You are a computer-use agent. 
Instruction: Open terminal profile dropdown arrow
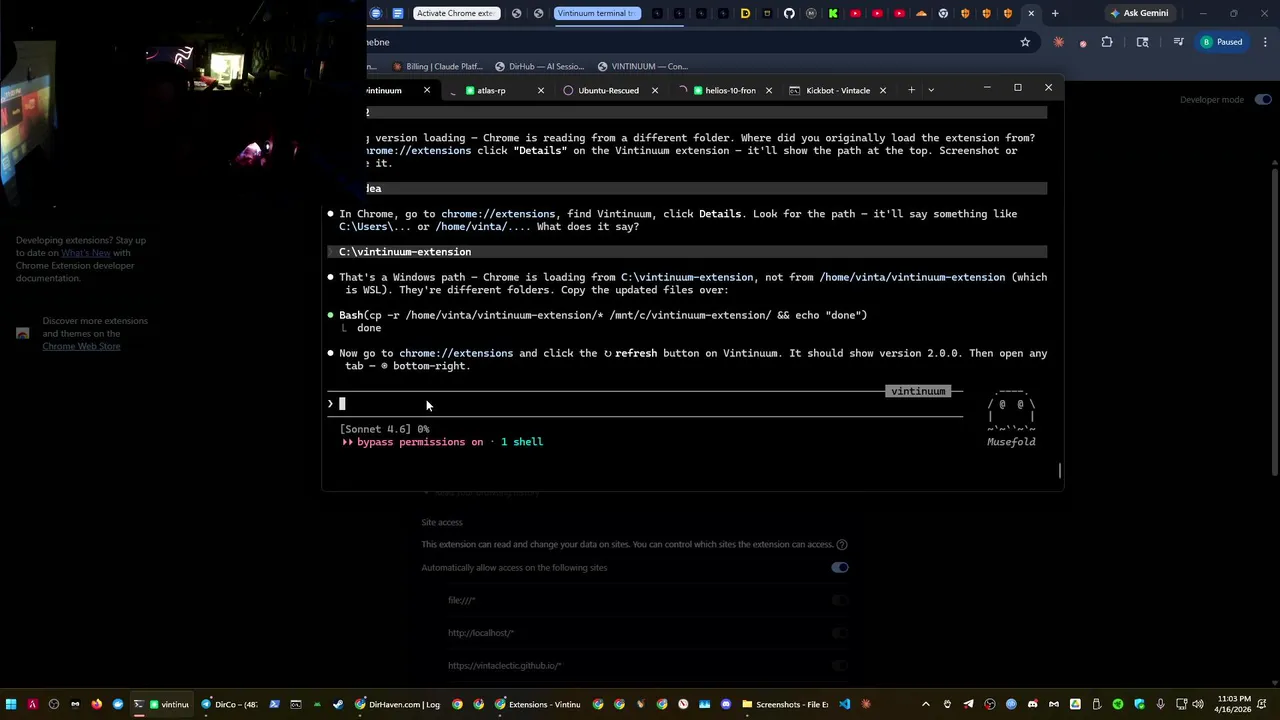(x=931, y=90)
